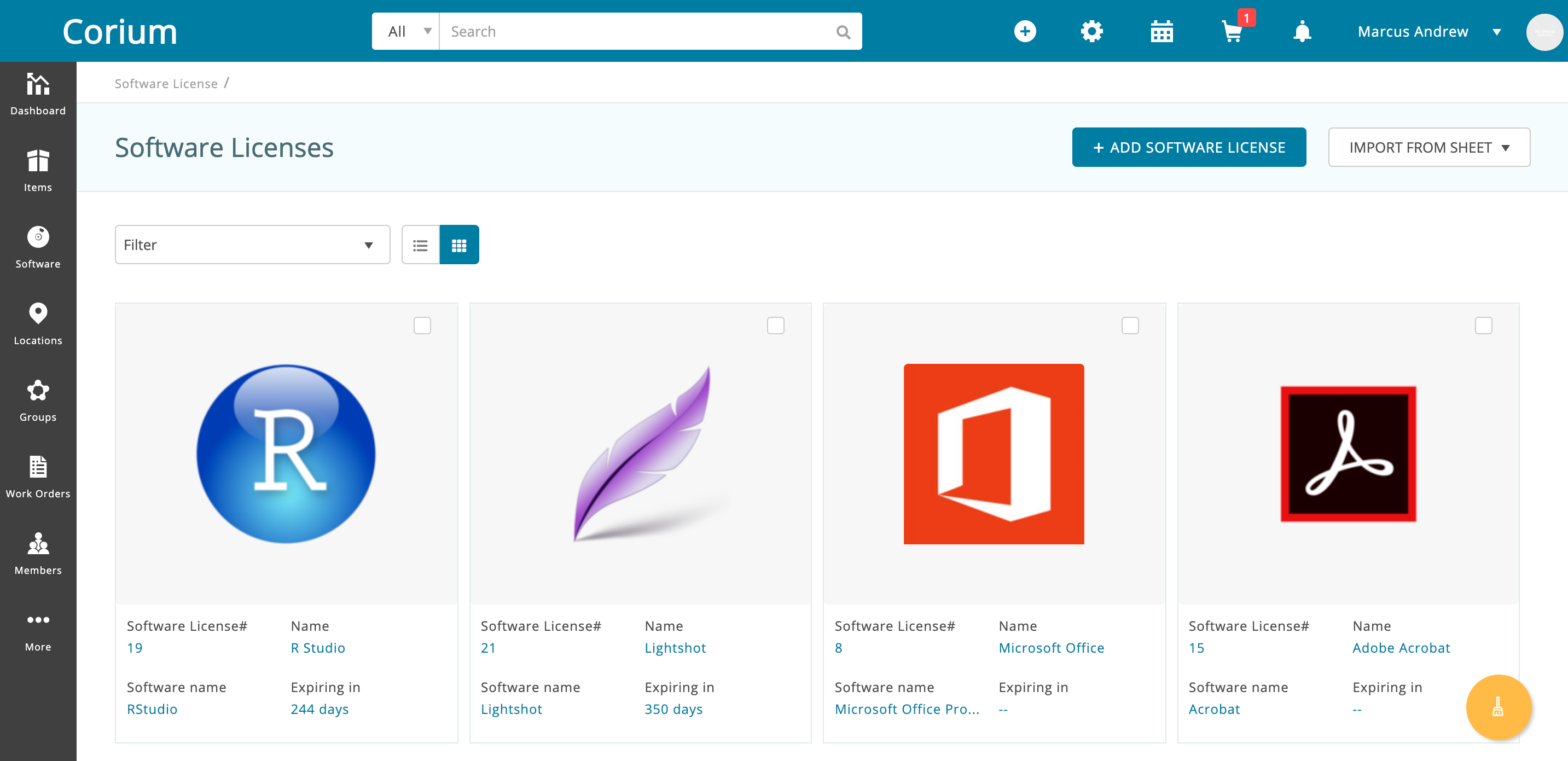Open the Microsoft Office name link

coord(1051,648)
